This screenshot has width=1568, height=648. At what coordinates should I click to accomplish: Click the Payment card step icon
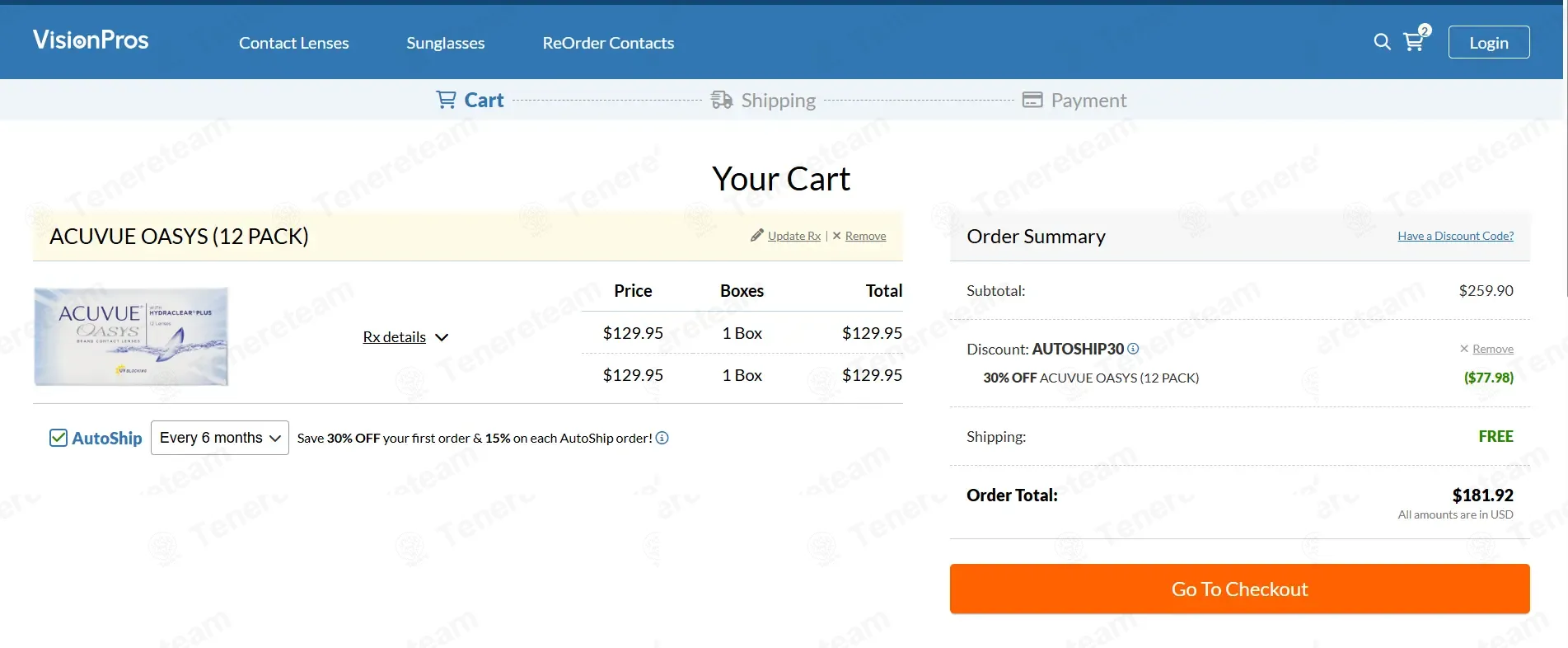click(1032, 100)
